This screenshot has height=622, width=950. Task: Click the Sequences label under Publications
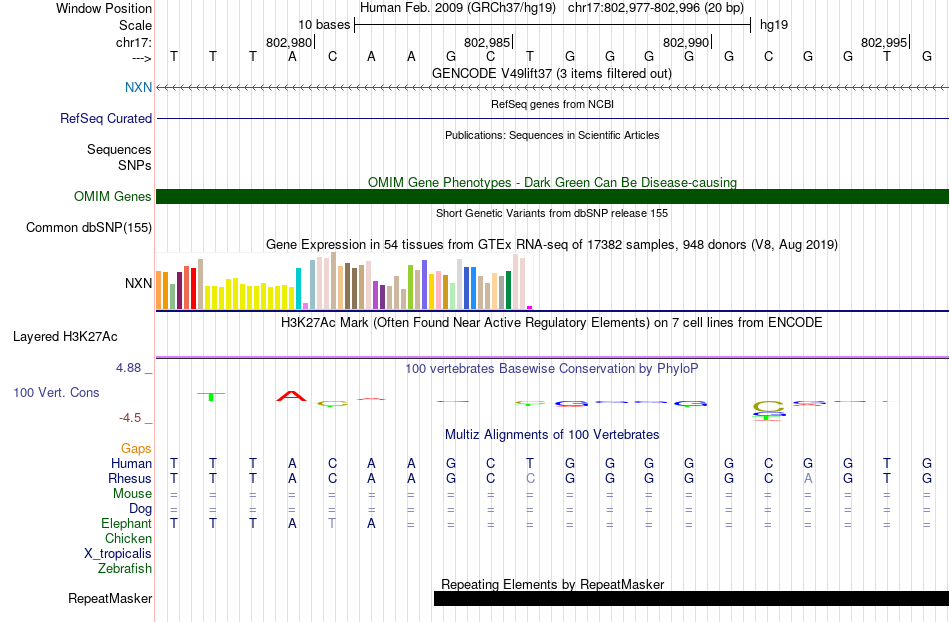(119, 150)
